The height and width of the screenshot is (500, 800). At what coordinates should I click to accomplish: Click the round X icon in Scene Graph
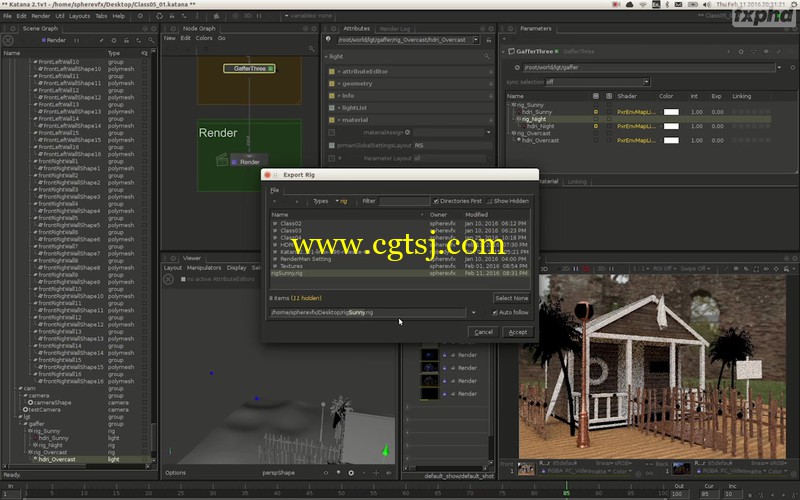tap(8, 40)
